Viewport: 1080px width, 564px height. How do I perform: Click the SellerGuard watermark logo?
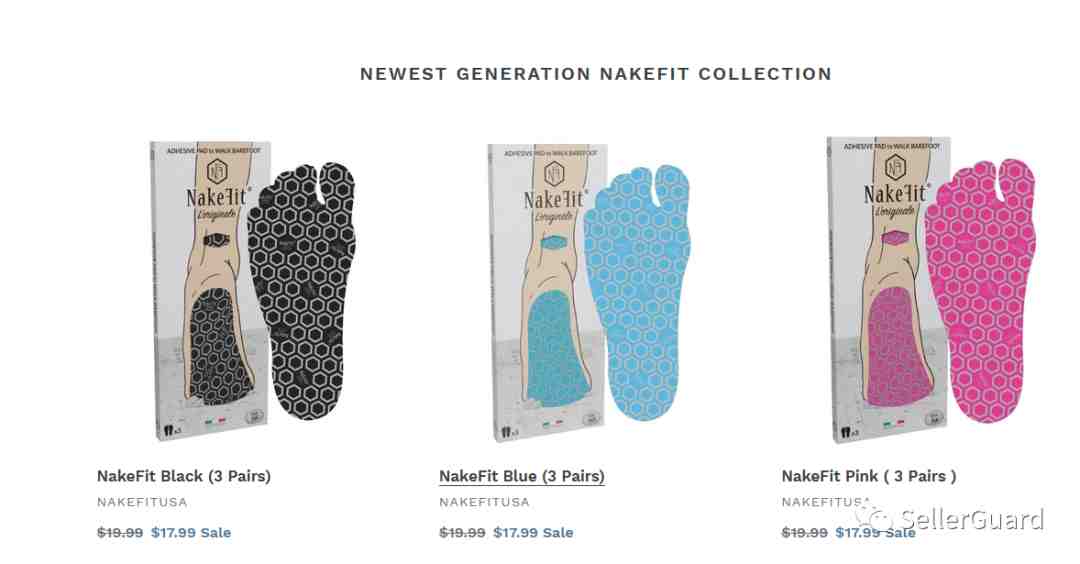(951, 519)
